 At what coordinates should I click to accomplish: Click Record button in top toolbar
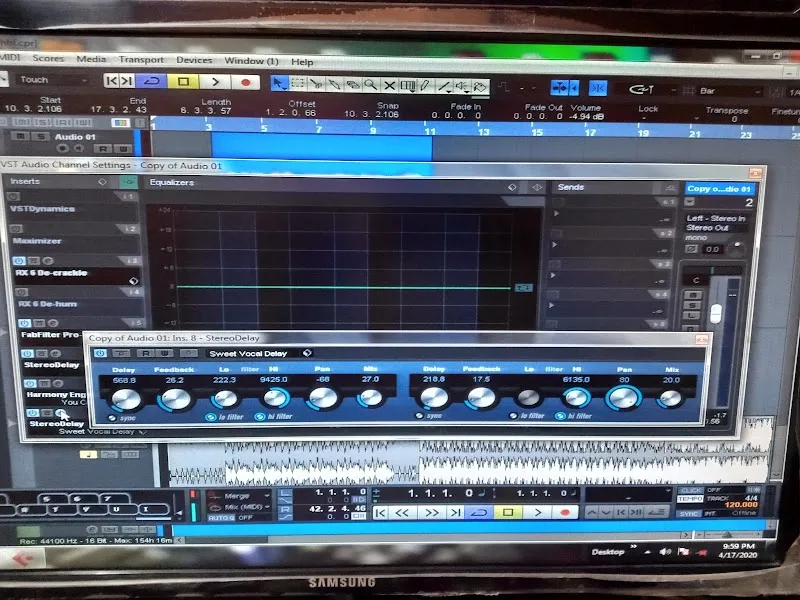245,82
